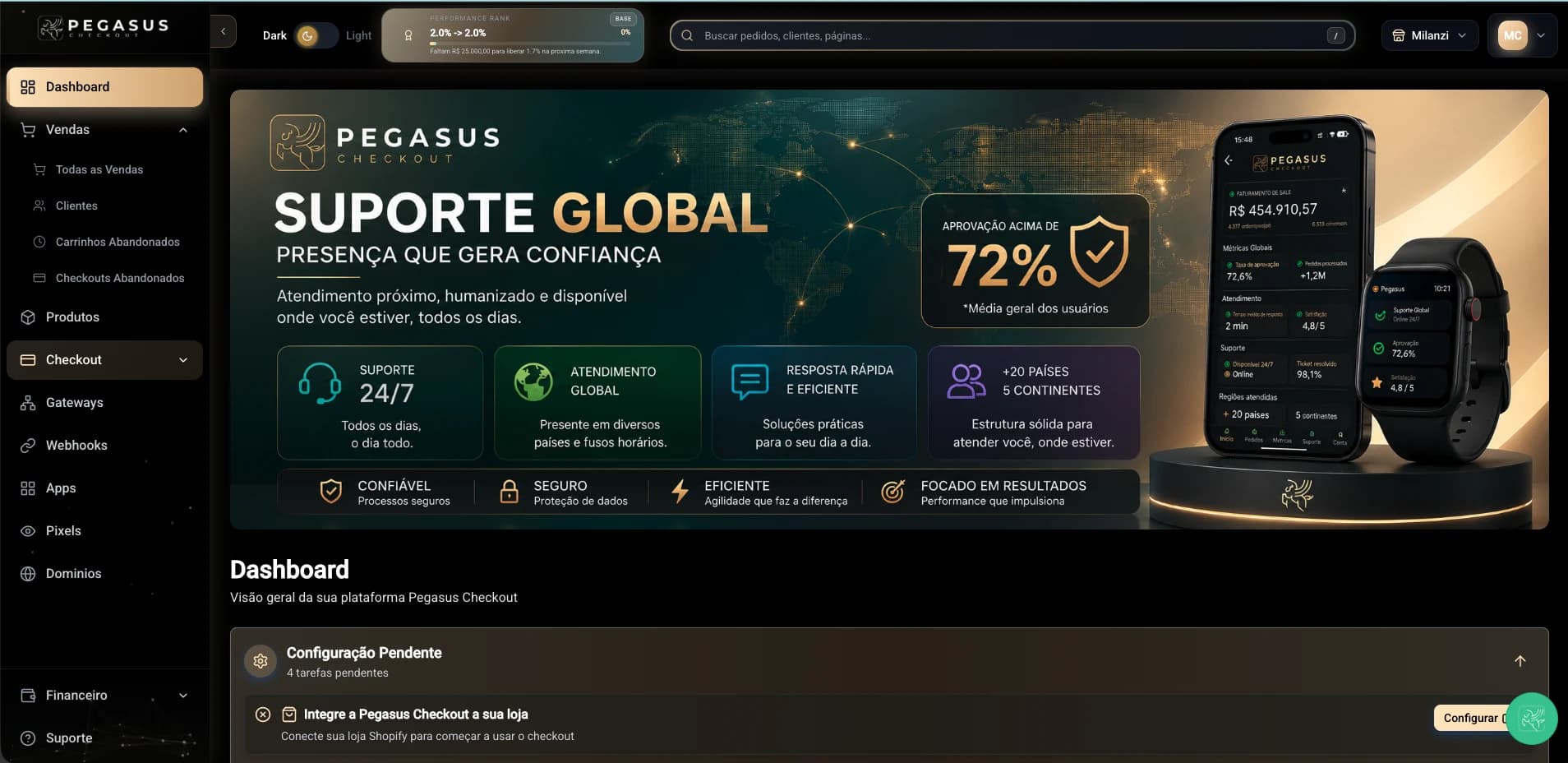Open the Dashboard menu item
The height and width of the screenshot is (763, 1568).
click(x=104, y=87)
